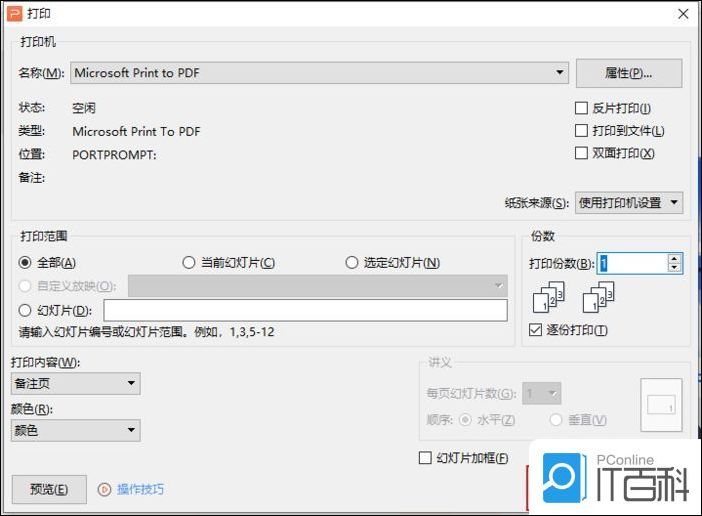The height and width of the screenshot is (516, 702).
Task: Click the handout layout preview thumbnail
Action: [661, 405]
